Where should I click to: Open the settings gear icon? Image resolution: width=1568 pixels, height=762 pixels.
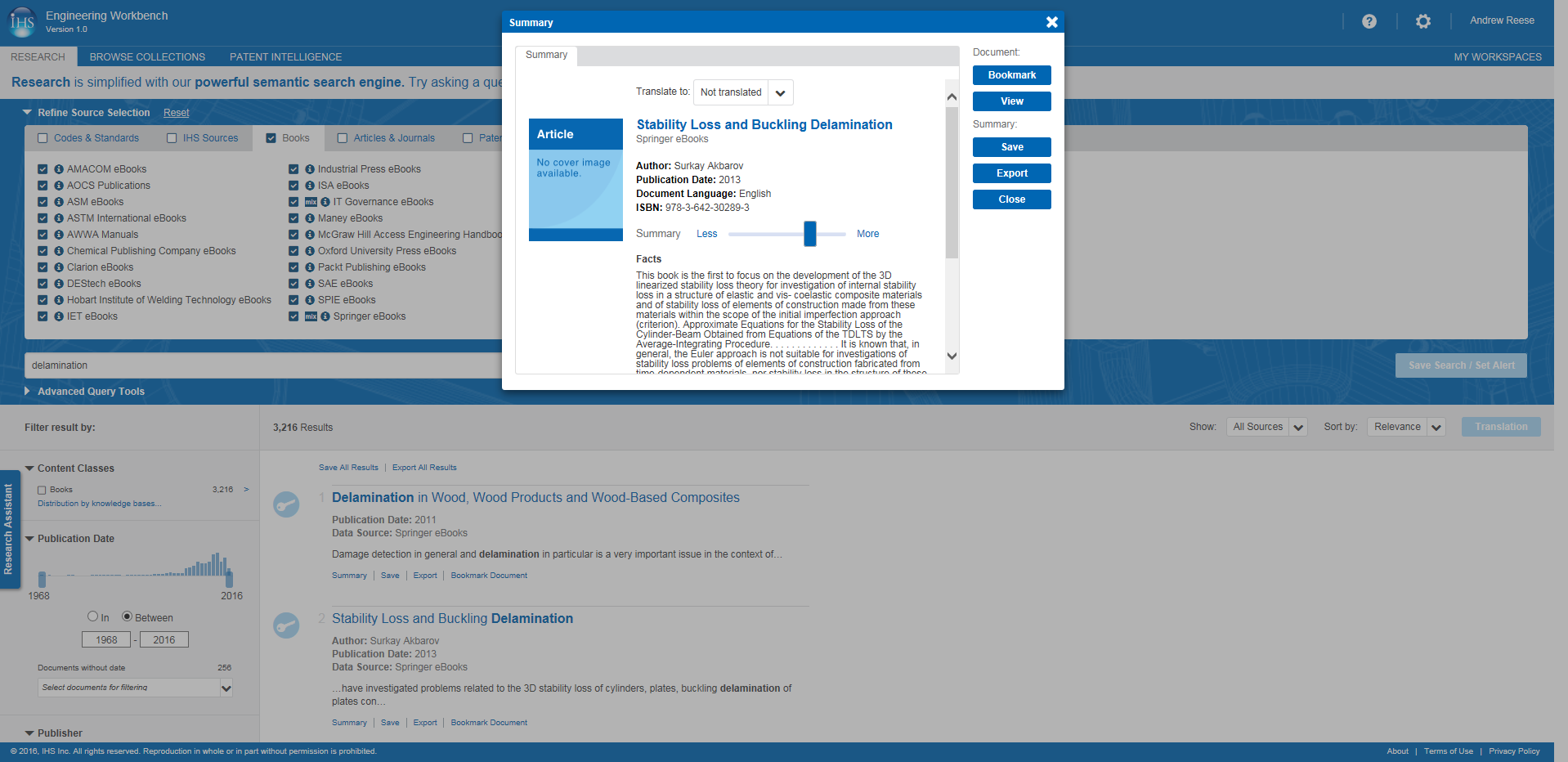pyautogui.click(x=1423, y=21)
